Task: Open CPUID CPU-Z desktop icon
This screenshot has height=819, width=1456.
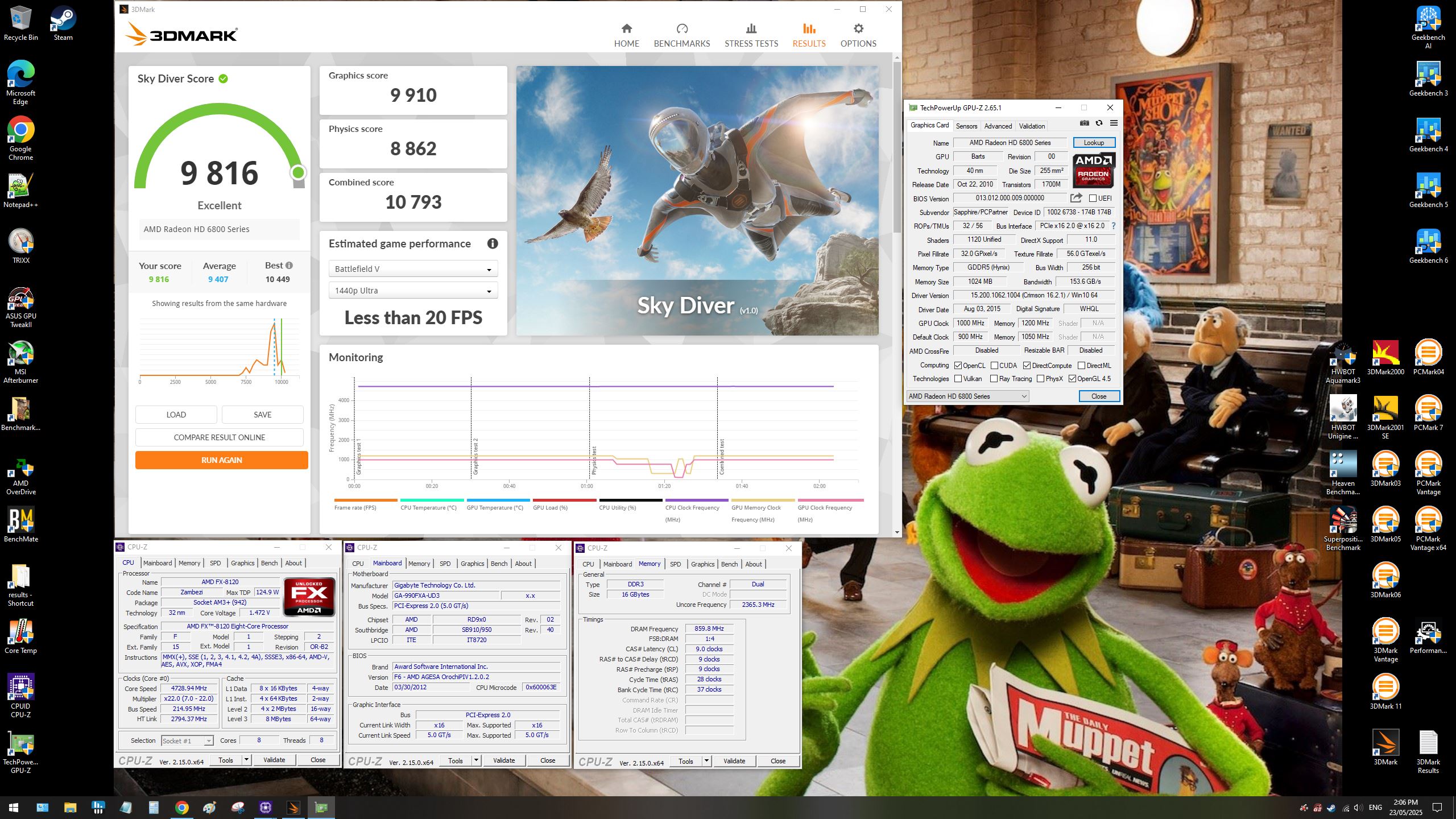Action: click(x=20, y=696)
